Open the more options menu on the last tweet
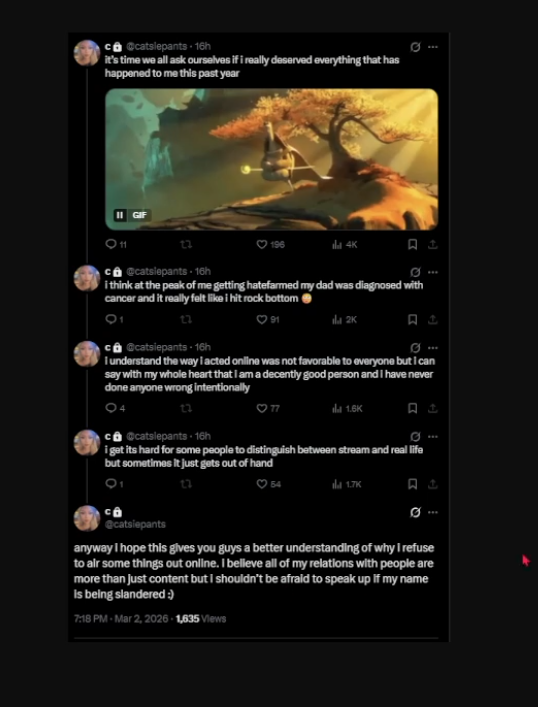 point(433,513)
